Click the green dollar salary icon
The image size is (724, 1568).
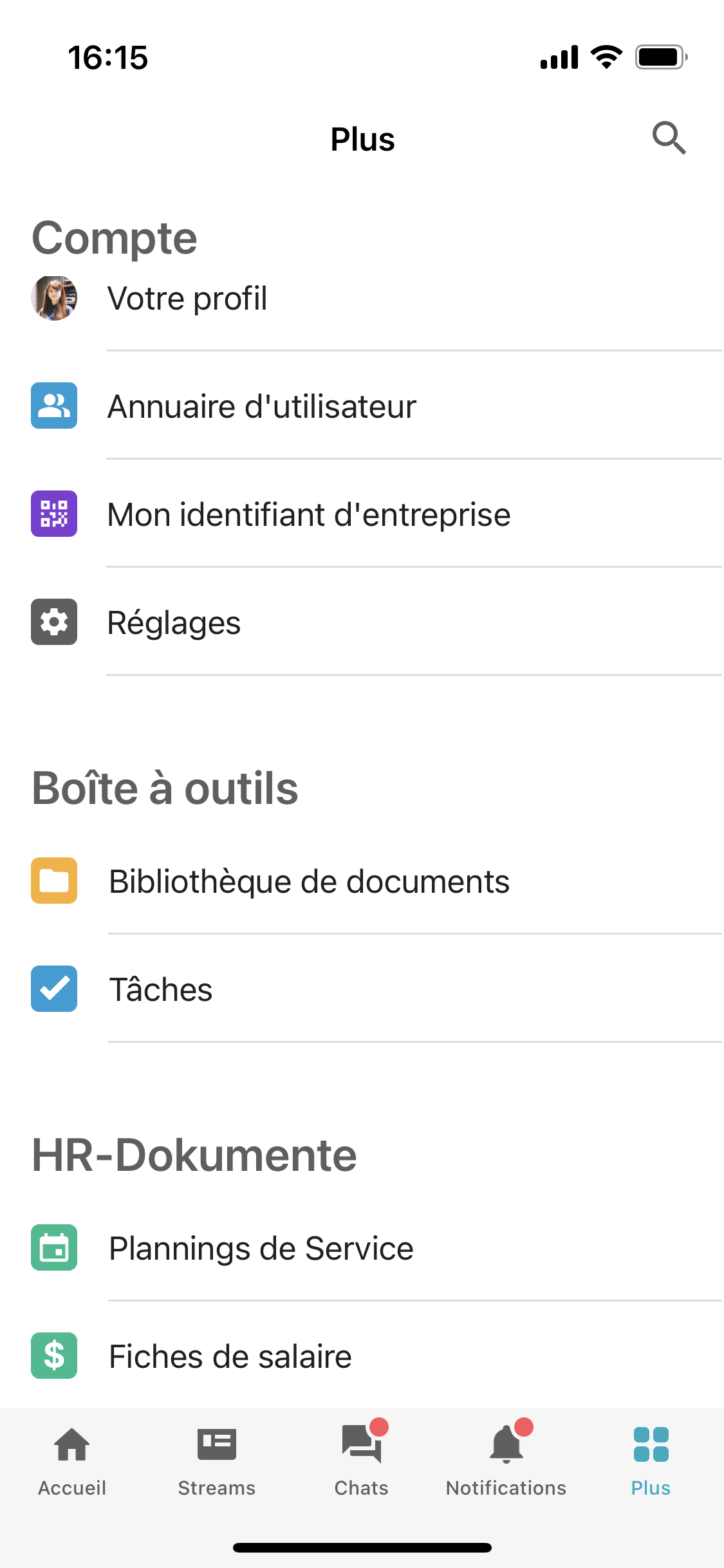pyautogui.click(x=54, y=1356)
